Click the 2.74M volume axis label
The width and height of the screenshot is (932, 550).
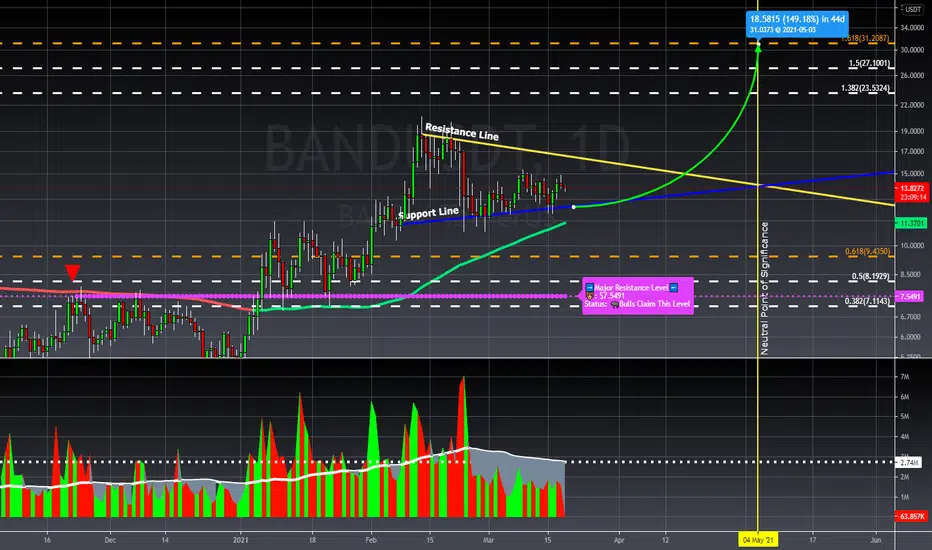(x=909, y=462)
